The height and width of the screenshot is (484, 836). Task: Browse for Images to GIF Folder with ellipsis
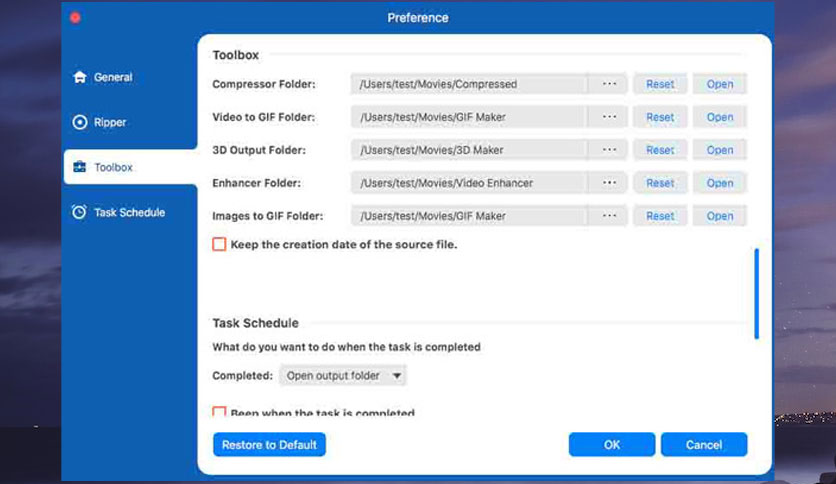tap(609, 216)
